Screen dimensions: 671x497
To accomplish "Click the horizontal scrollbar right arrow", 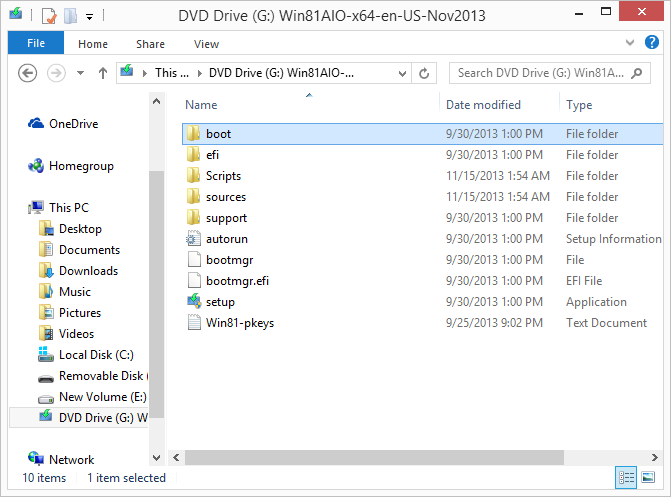I will (x=655, y=458).
